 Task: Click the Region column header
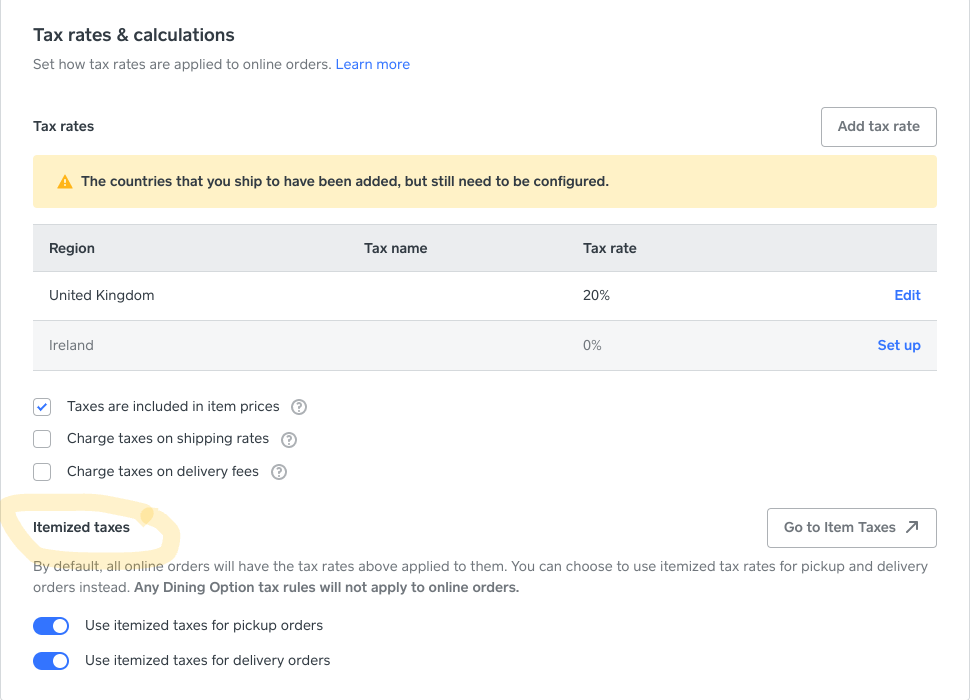click(72, 248)
